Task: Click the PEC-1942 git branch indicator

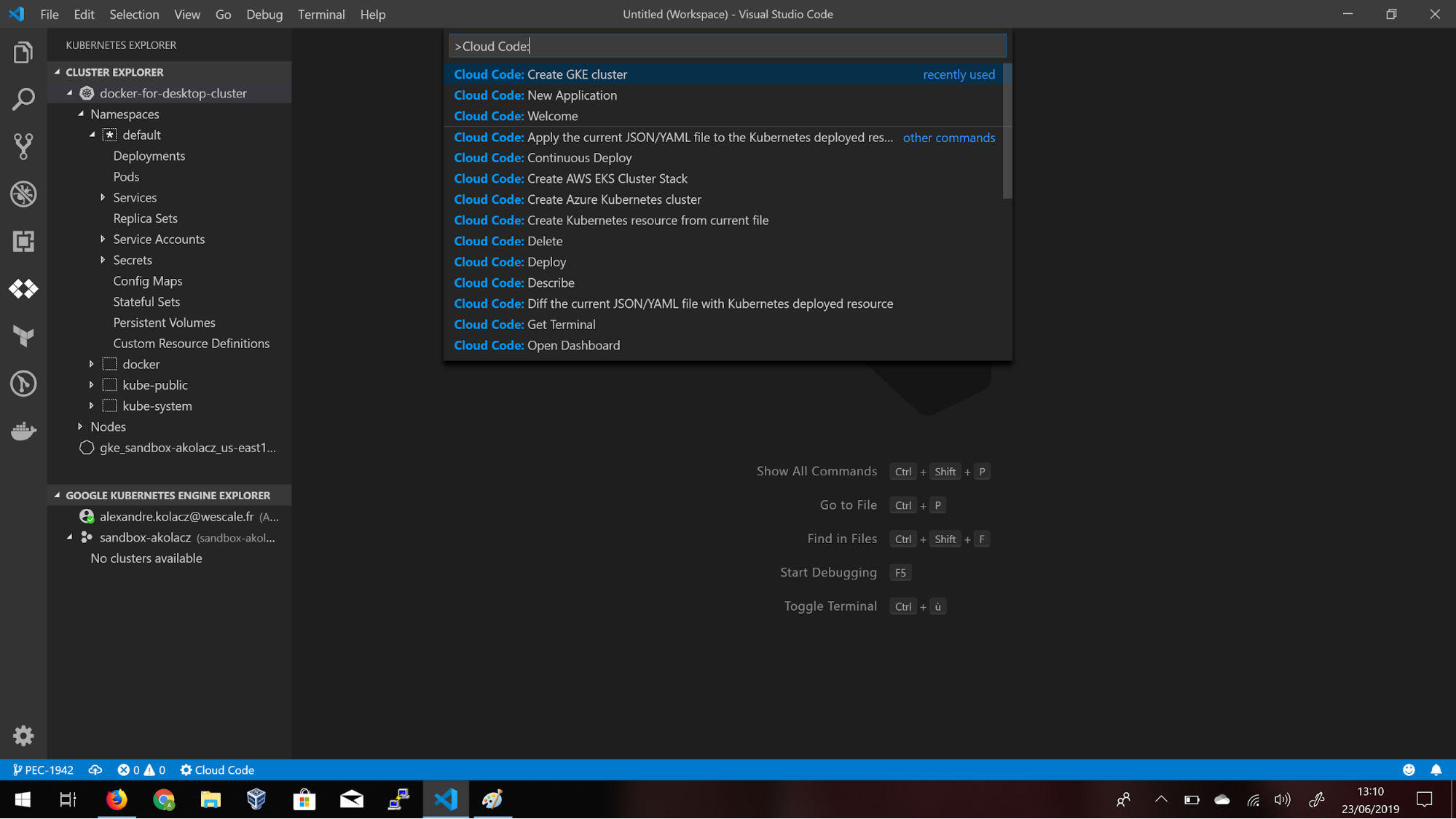Action: pyautogui.click(x=43, y=769)
